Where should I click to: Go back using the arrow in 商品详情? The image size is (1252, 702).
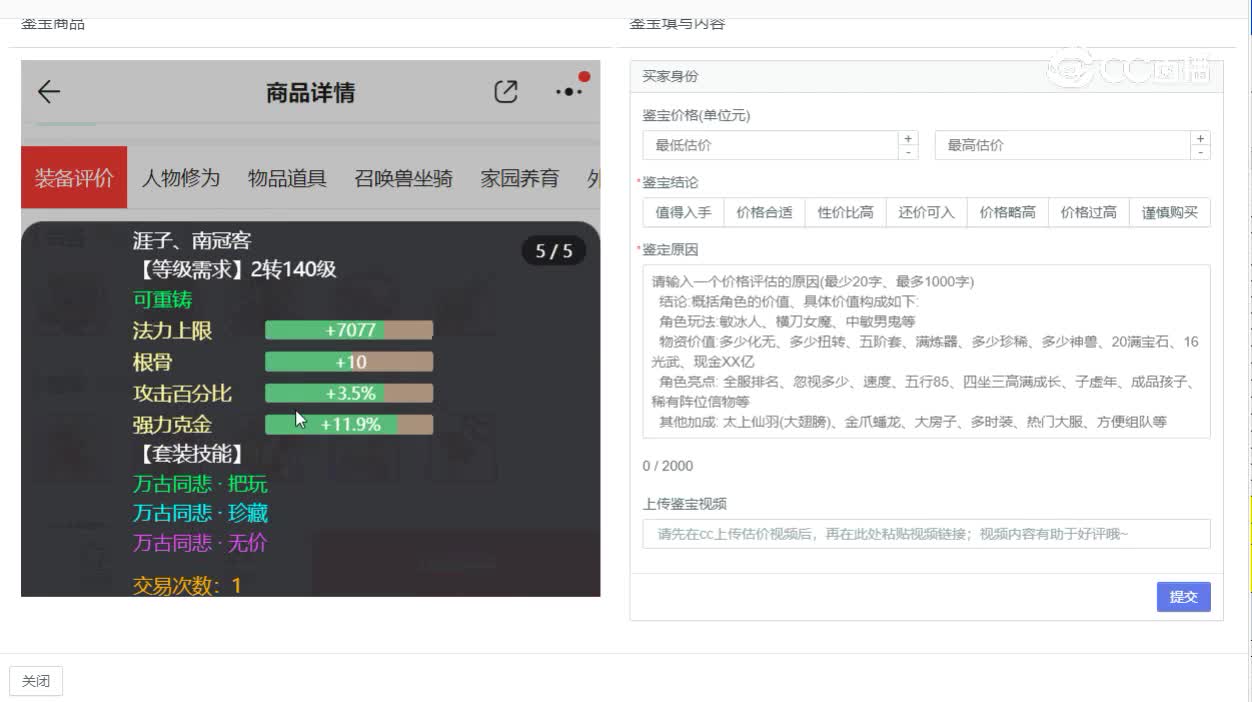48,93
